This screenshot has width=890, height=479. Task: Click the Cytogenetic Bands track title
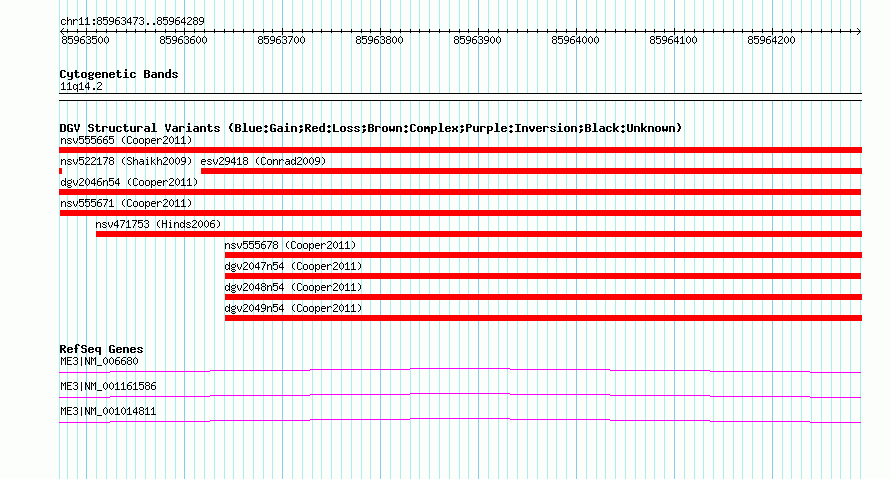(x=119, y=74)
